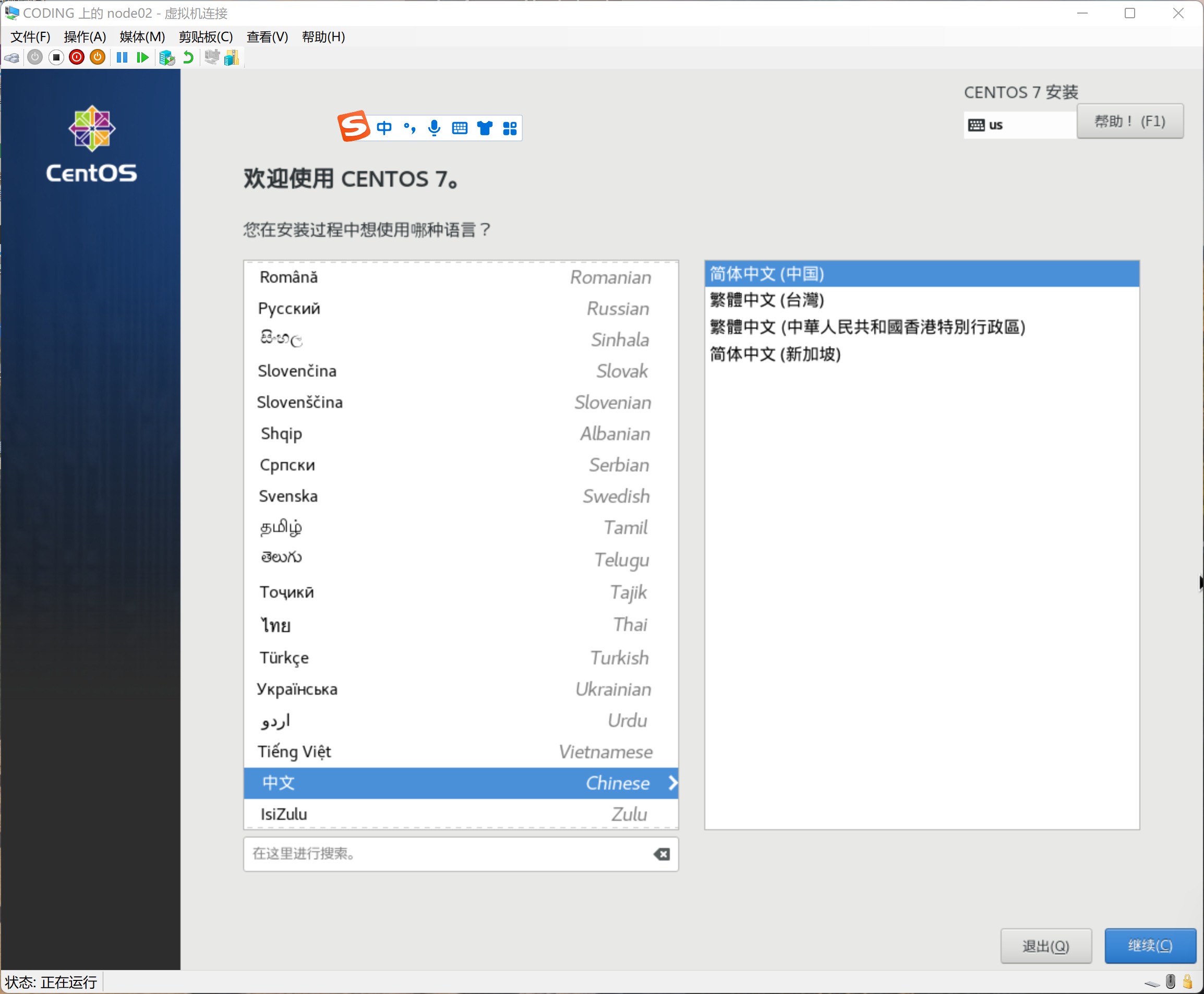Viewport: 1204px width, 994px height.
Task: Select the Telugu language row
Action: click(461, 559)
